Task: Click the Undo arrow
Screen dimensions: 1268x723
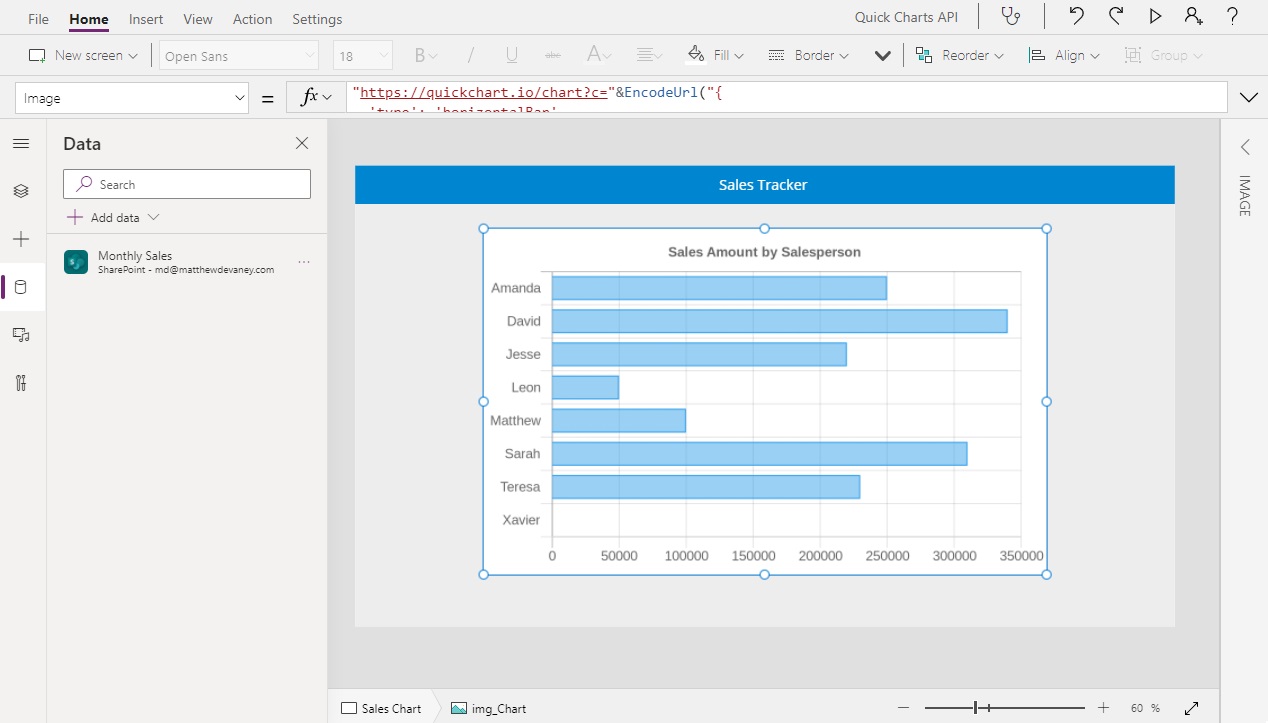Action: tap(1076, 16)
